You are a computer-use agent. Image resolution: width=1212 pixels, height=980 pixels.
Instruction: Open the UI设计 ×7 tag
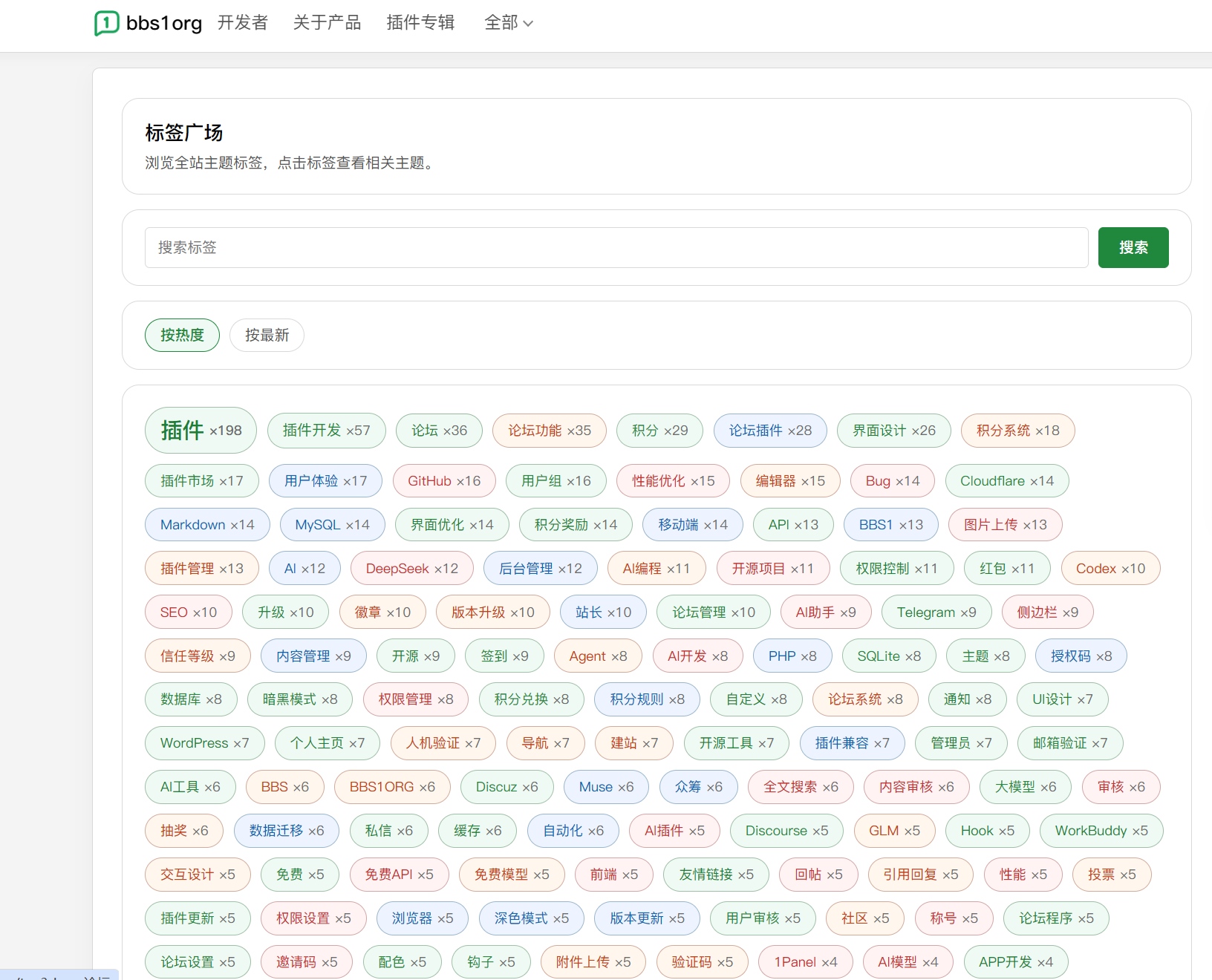(x=1063, y=699)
